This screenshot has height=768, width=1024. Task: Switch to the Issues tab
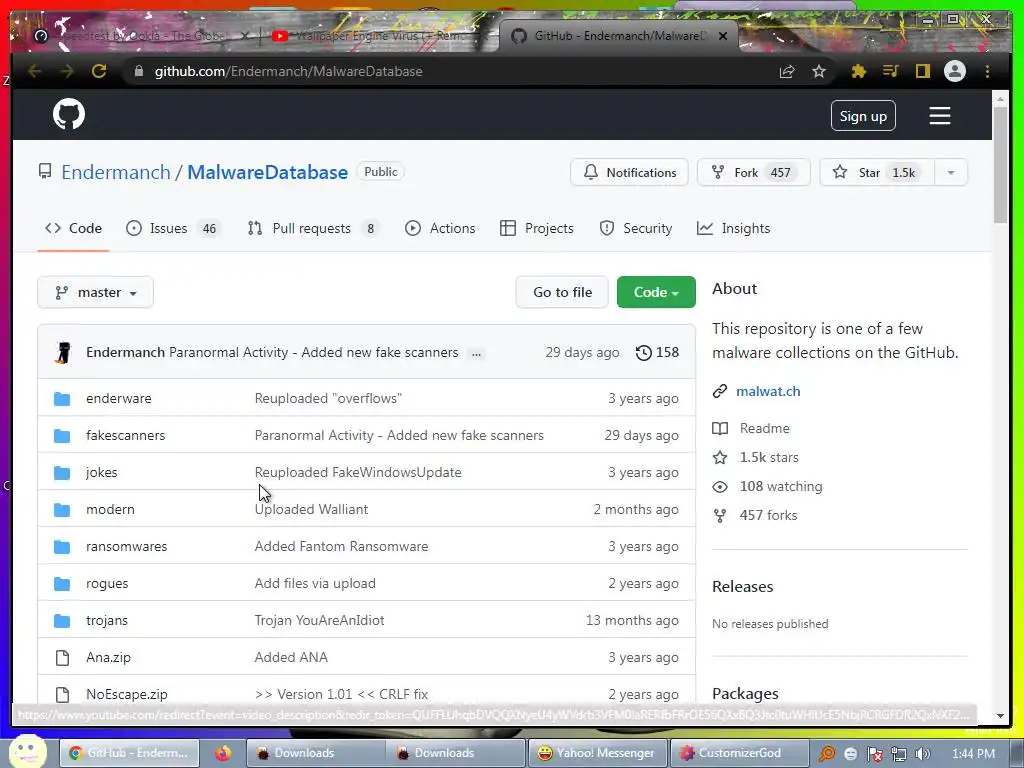click(173, 228)
